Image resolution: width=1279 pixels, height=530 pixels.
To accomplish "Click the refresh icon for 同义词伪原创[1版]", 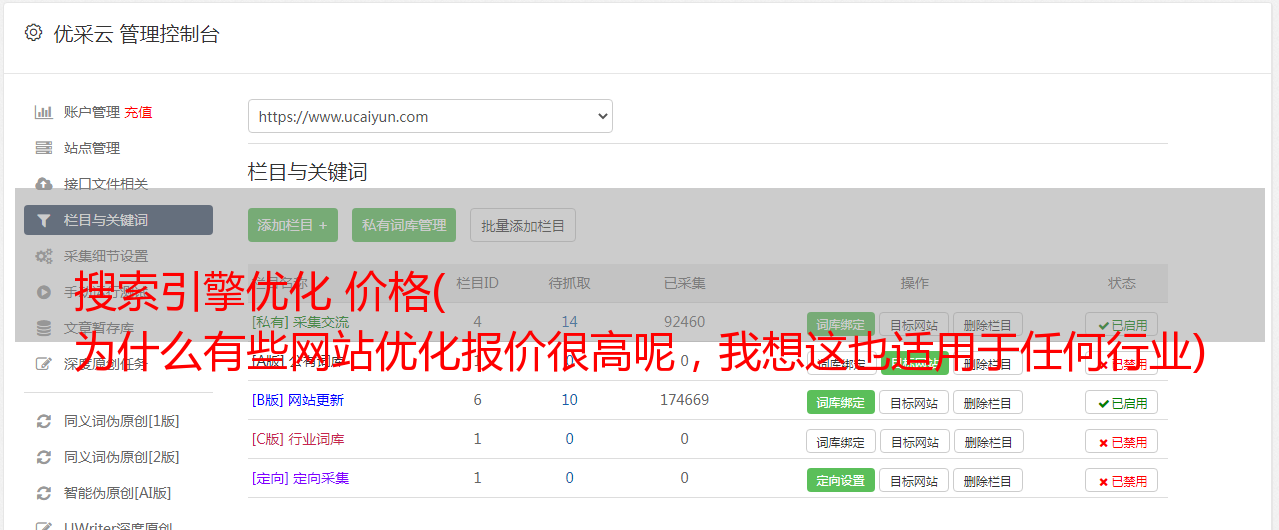I will tap(43, 421).
